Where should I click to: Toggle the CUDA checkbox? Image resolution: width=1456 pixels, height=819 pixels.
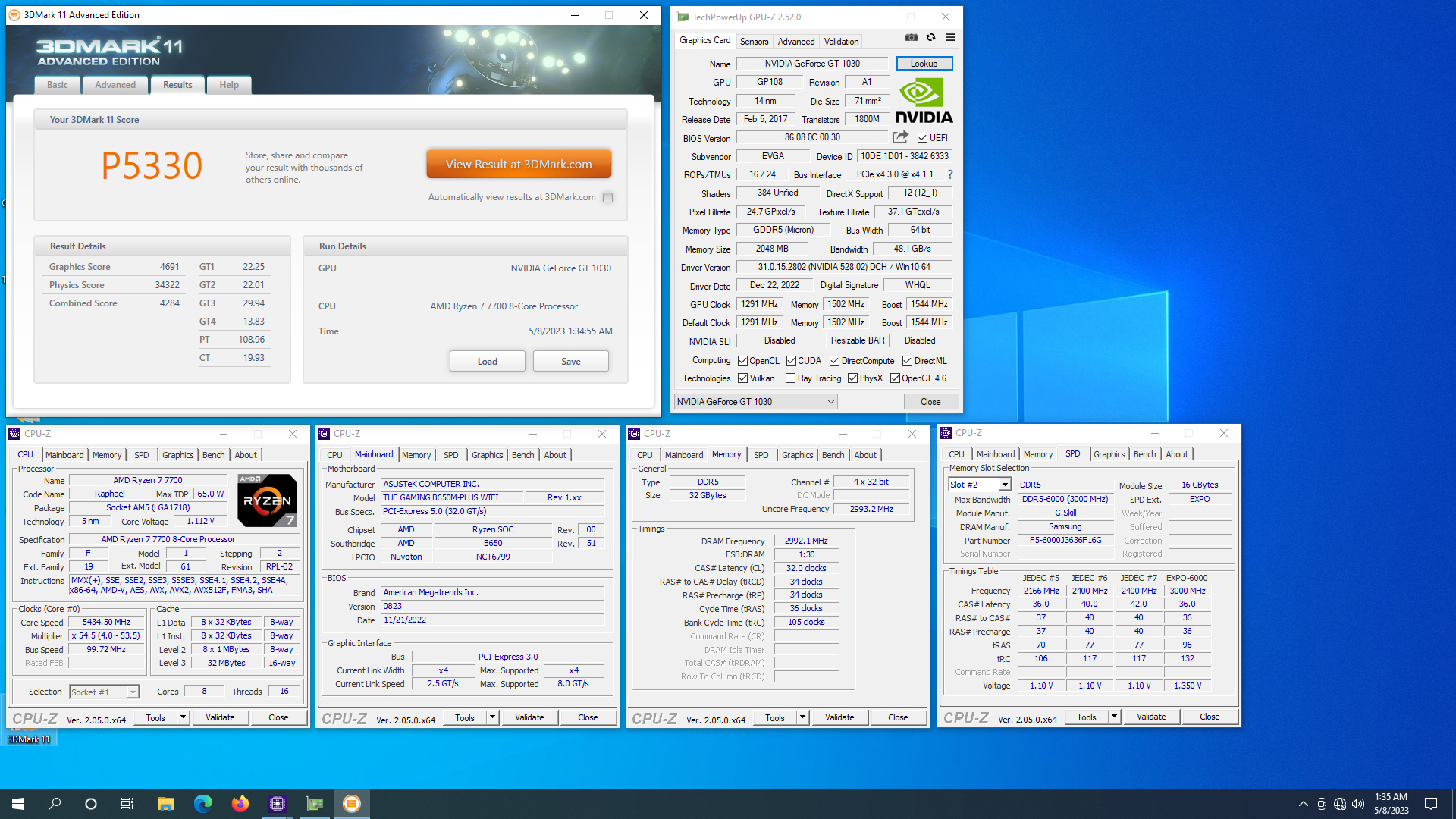791,361
